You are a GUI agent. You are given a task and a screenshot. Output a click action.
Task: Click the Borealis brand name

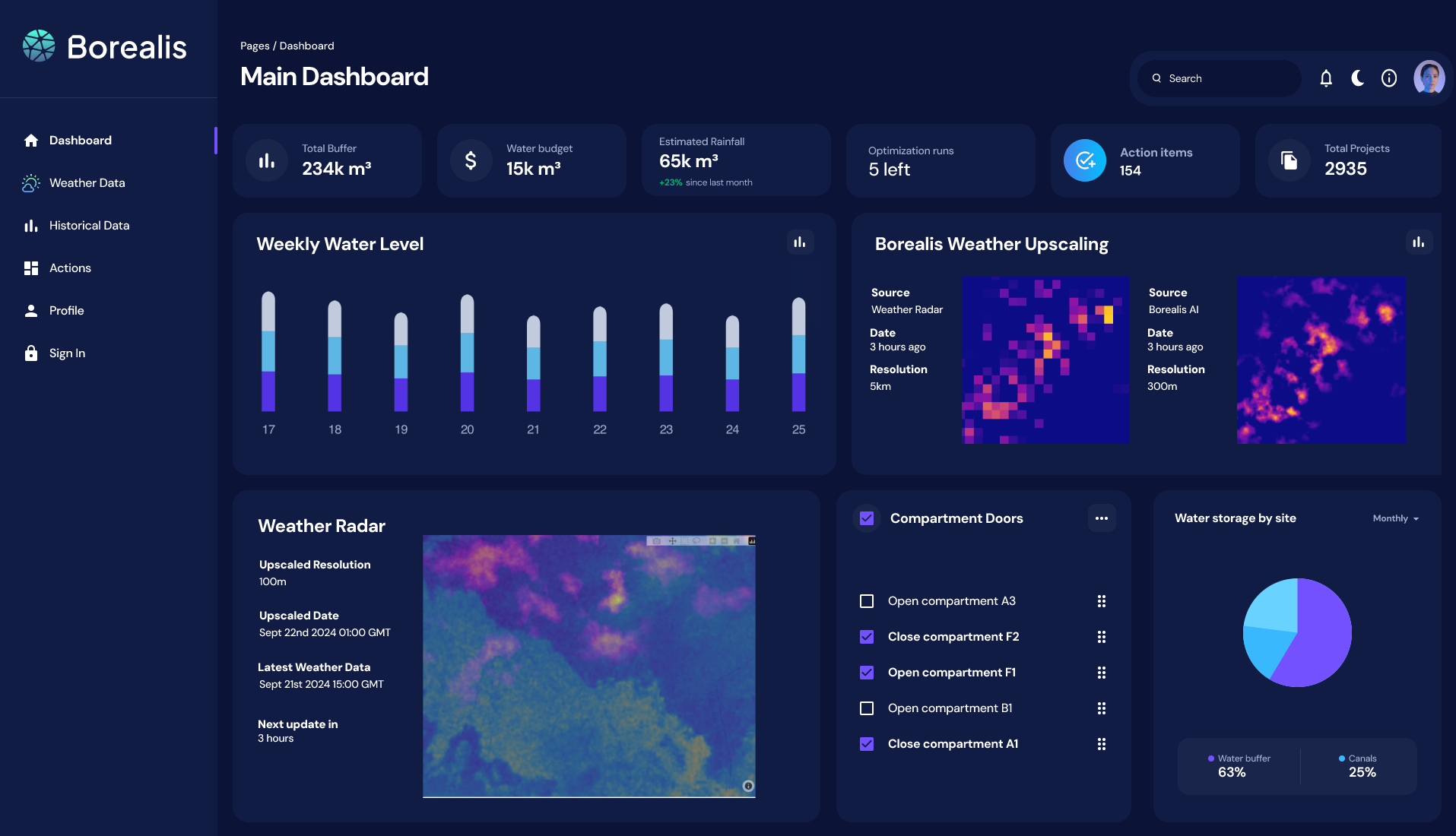127,47
